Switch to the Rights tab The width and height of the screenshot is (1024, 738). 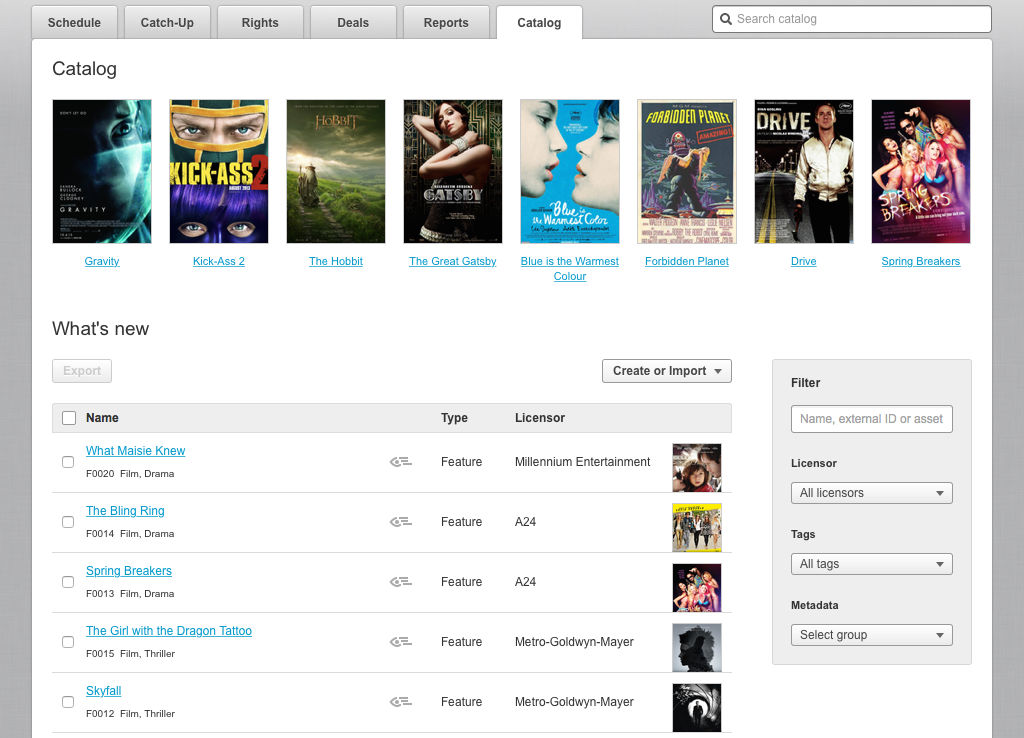coord(260,23)
